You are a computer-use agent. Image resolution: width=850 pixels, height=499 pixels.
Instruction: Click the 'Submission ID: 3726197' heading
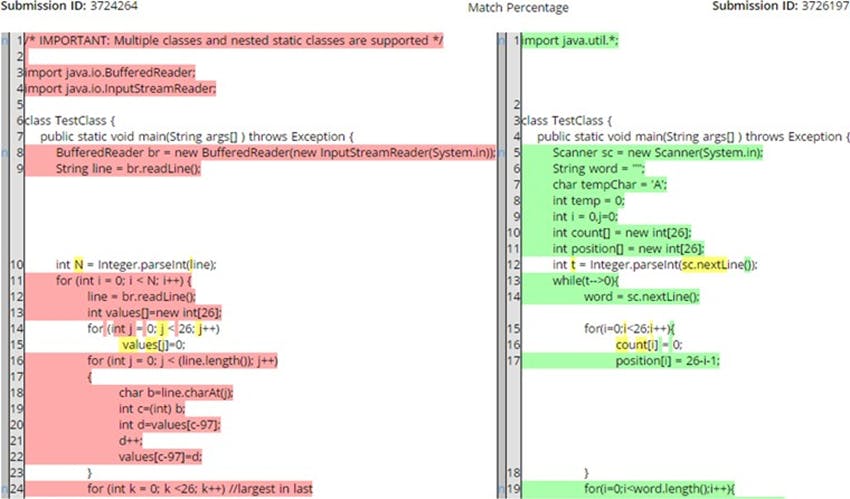tap(781, 7)
